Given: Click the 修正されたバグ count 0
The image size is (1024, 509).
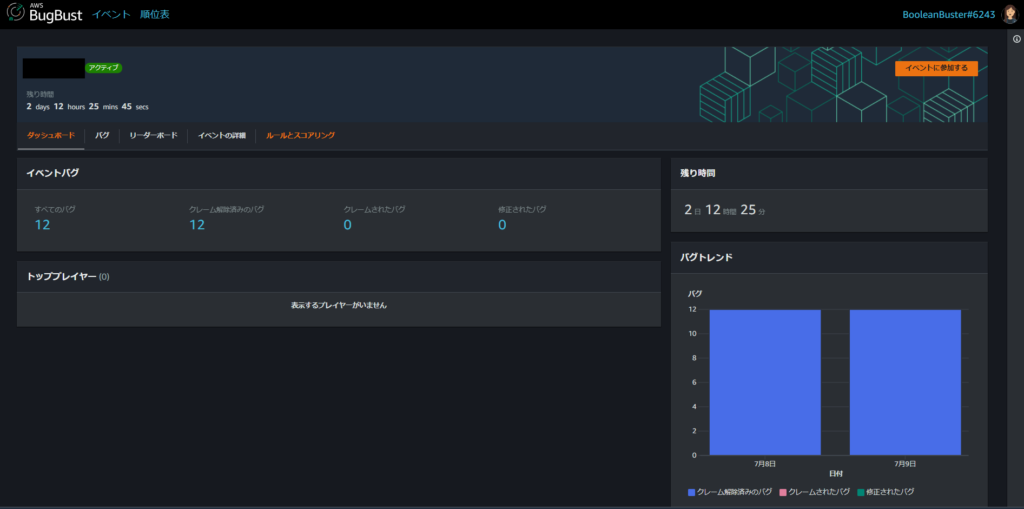Looking at the screenshot, I should pos(502,225).
